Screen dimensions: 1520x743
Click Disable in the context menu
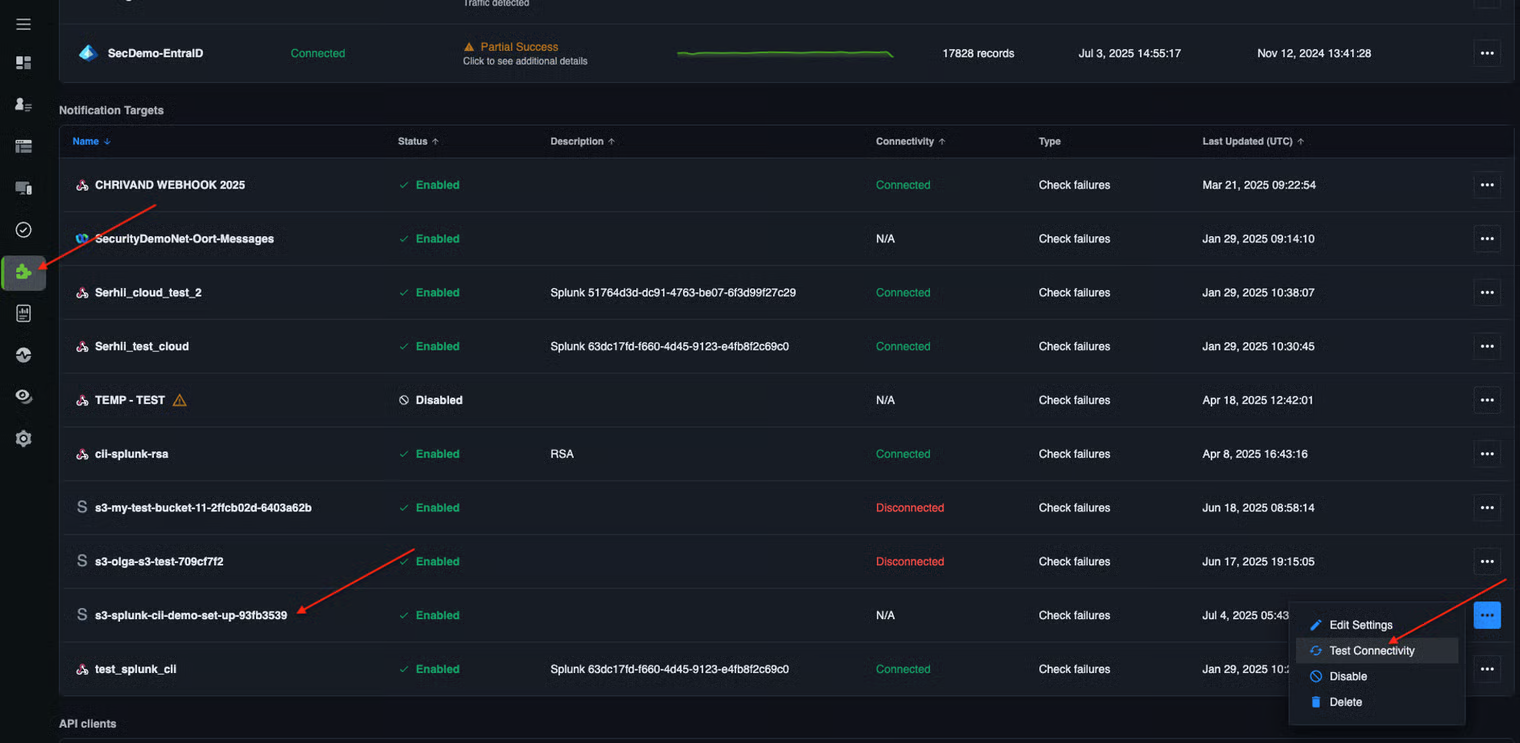tap(1347, 677)
